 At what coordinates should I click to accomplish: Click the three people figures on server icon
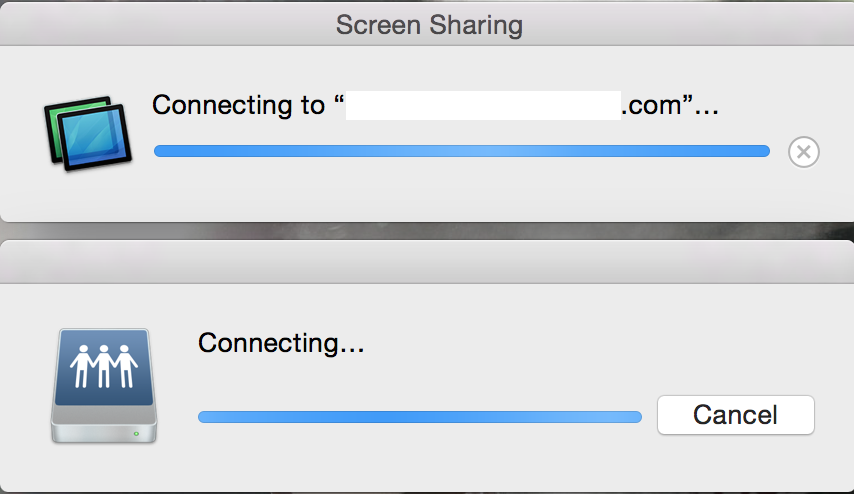pyautogui.click(x=103, y=366)
